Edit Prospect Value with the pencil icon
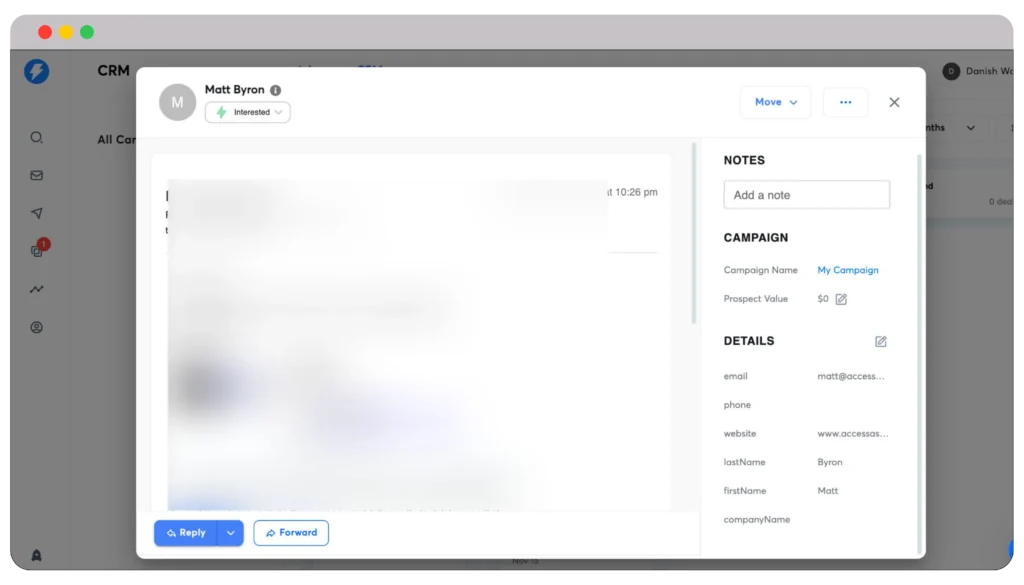 click(x=840, y=298)
